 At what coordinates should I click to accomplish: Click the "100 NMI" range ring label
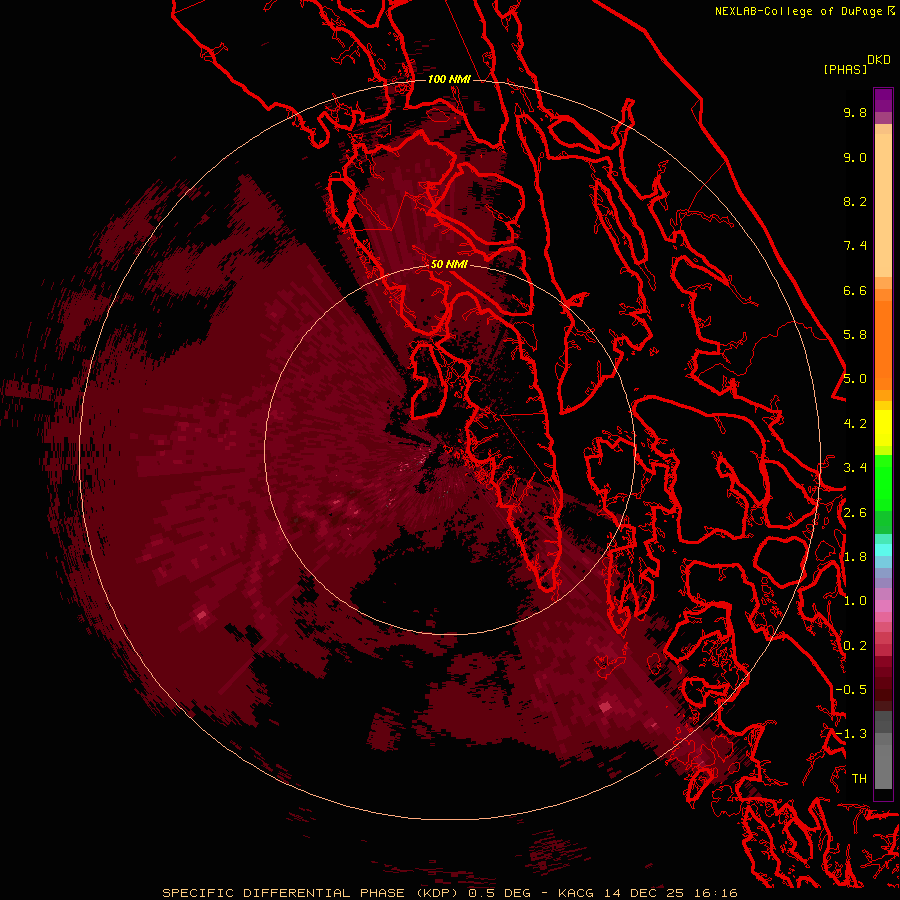(x=449, y=79)
